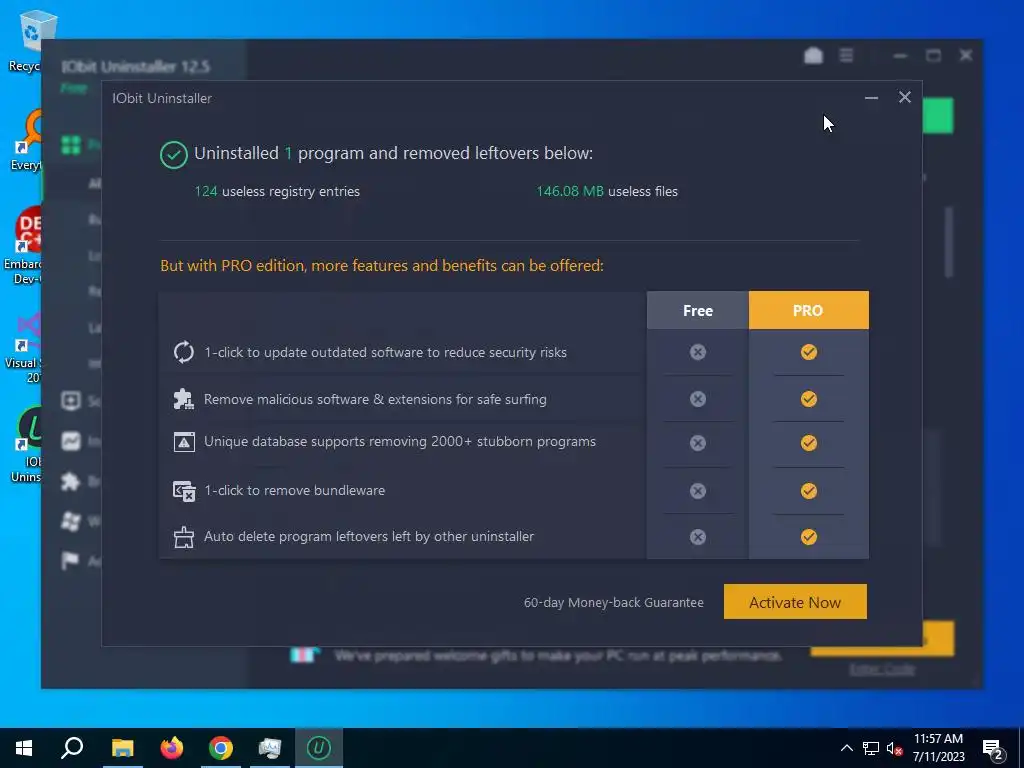Click 'Unique database supports removing 2000+ stubborn programs'
Viewport: 1024px width, 768px height.
pyautogui.click(x=400, y=441)
